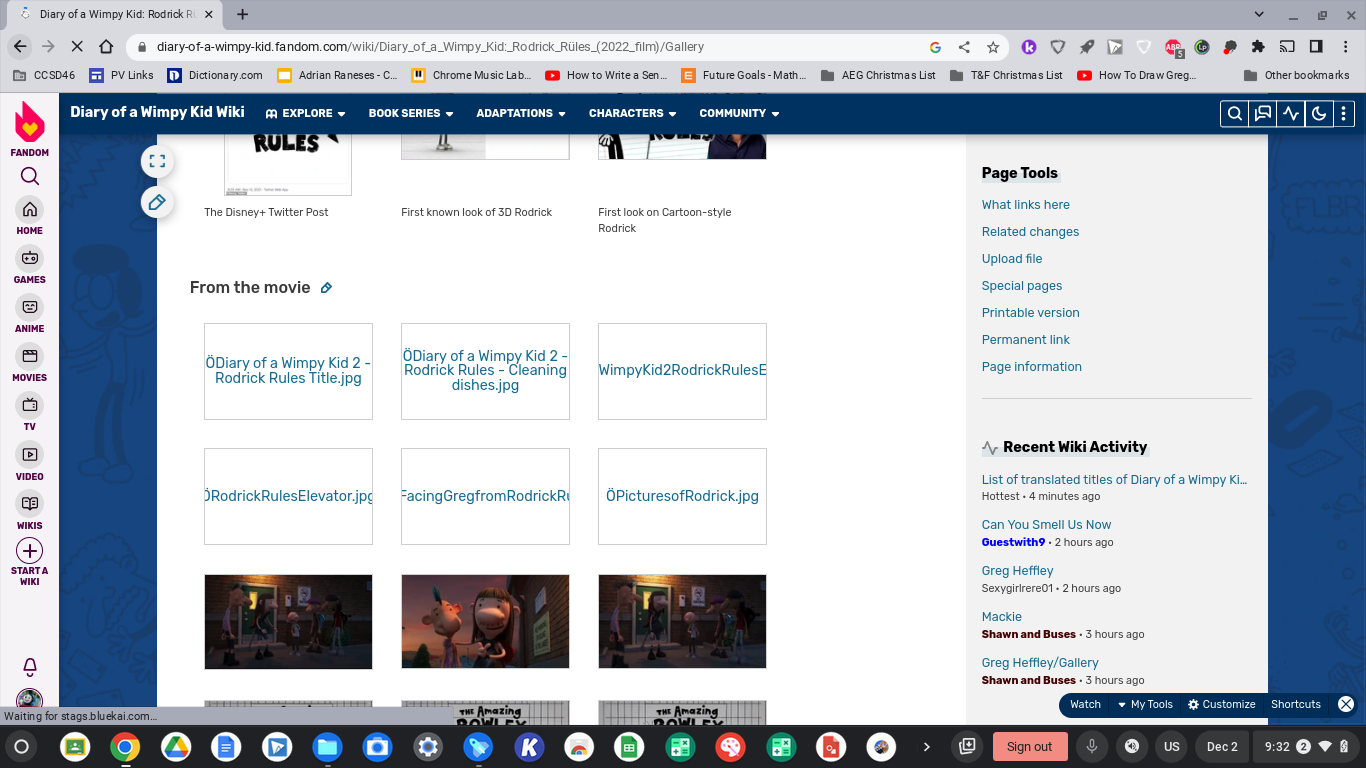Expand the Characters dropdown
Image resolution: width=1366 pixels, height=768 pixels.
point(632,113)
